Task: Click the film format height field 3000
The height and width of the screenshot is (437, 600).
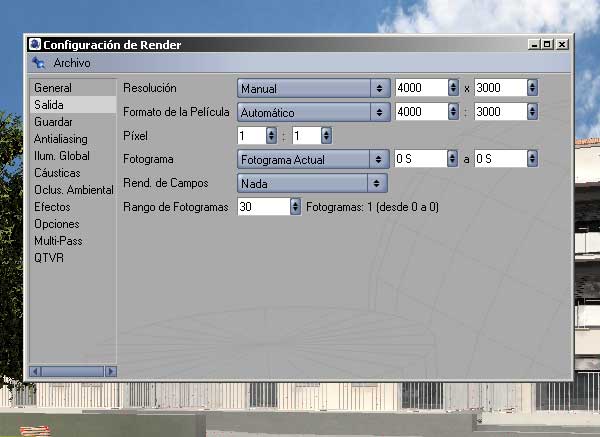Action: (501, 112)
